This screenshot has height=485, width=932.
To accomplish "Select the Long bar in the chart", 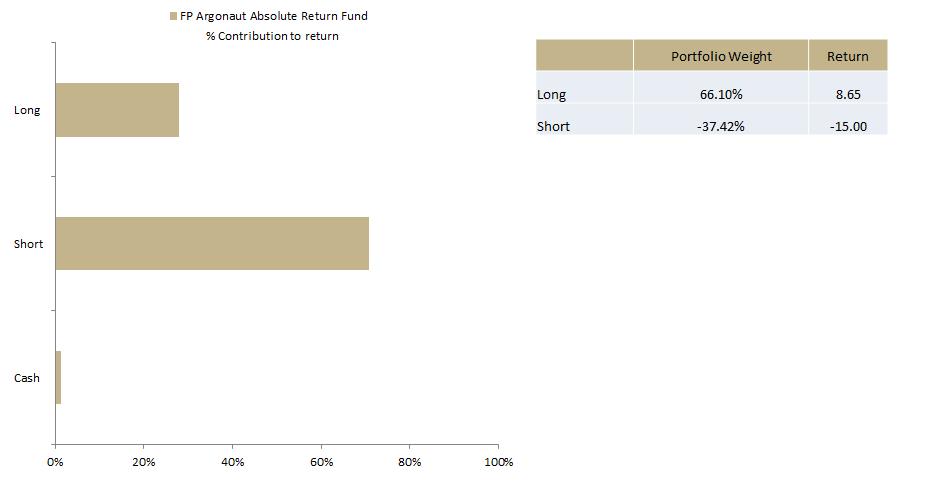I will 117,110.
